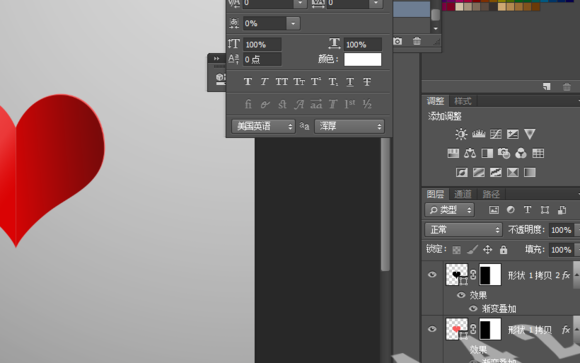Apply Underline text style
Viewport: 580px width, 363px height.
350,82
